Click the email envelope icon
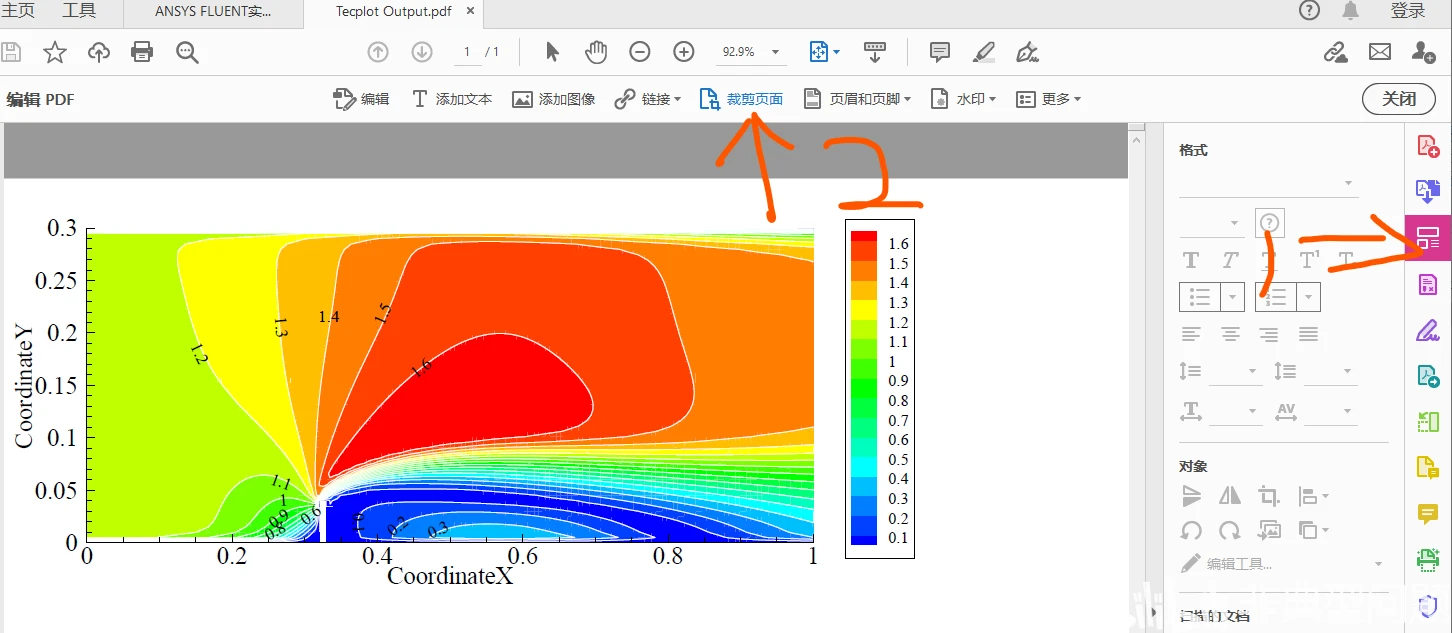Viewport: 1452px width, 633px height. tap(1380, 52)
